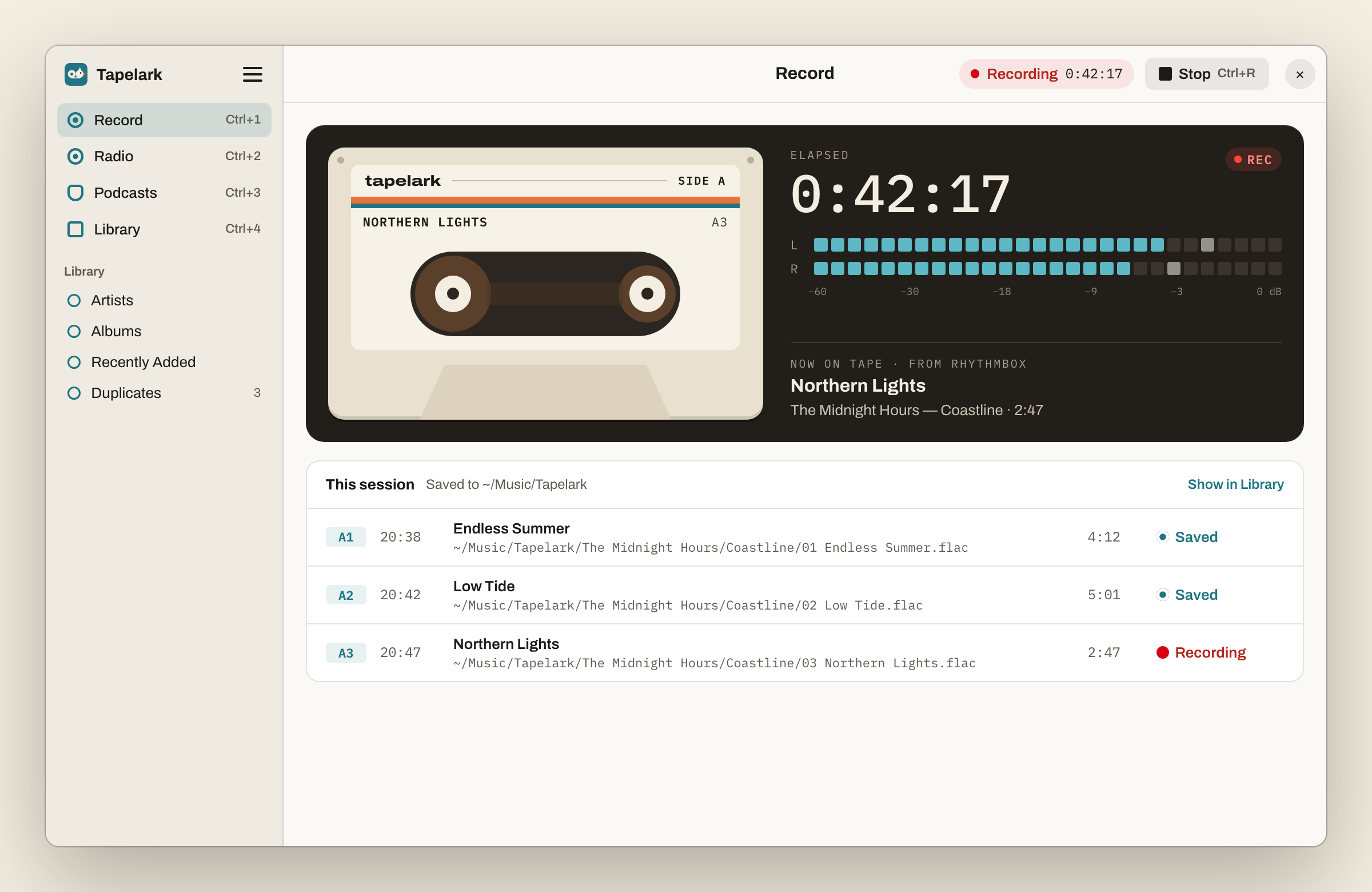Open the Recently Added view
Image resolution: width=1372 pixels, height=892 pixels.
pyautogui.click(x=163, y=362)
